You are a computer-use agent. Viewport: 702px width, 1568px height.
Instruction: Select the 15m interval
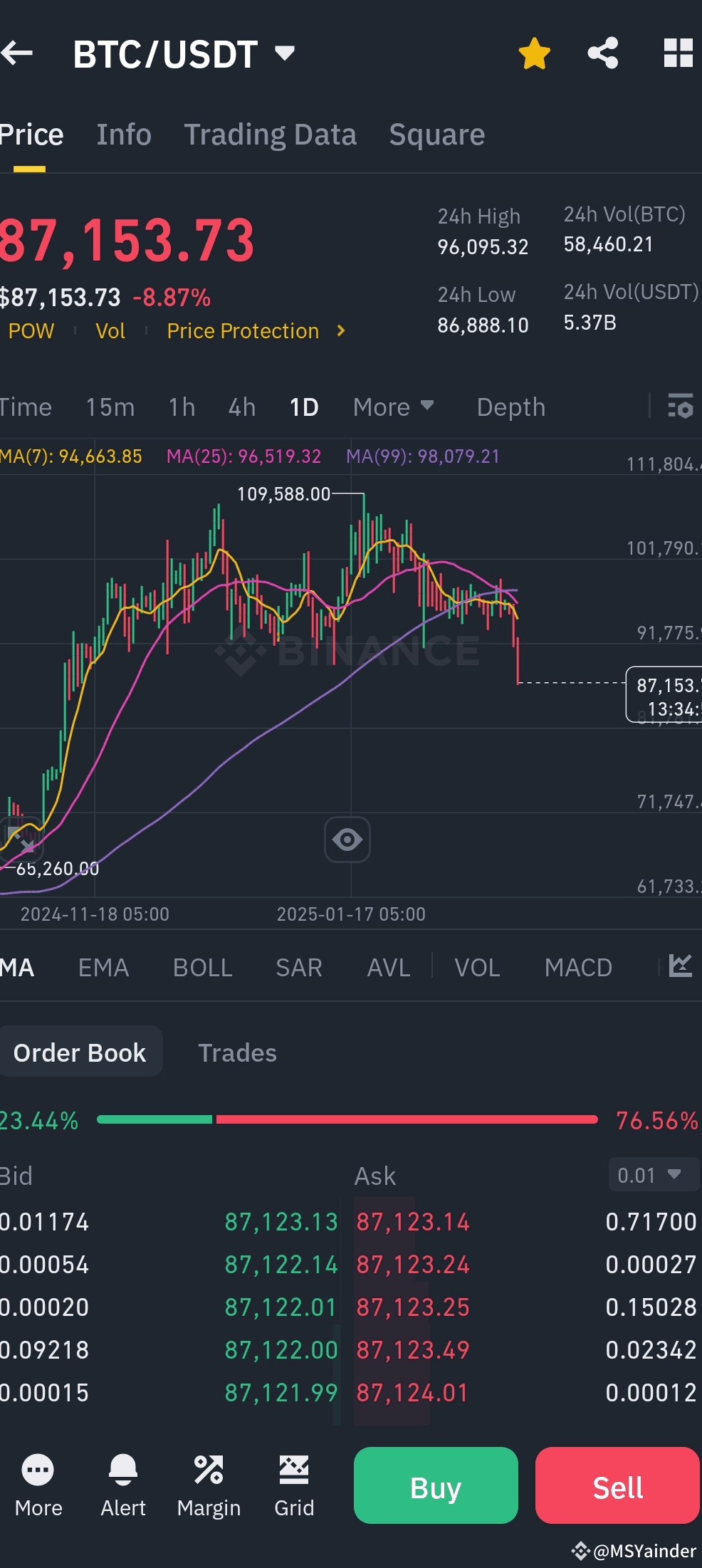(110, 407)
